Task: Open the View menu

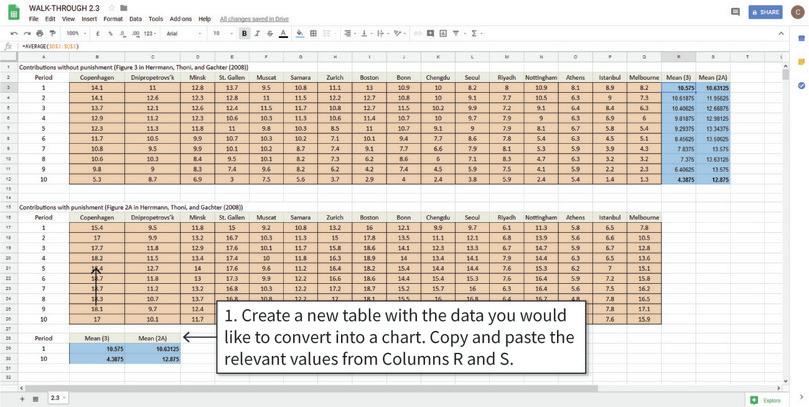Action: [x=69, y=19]
